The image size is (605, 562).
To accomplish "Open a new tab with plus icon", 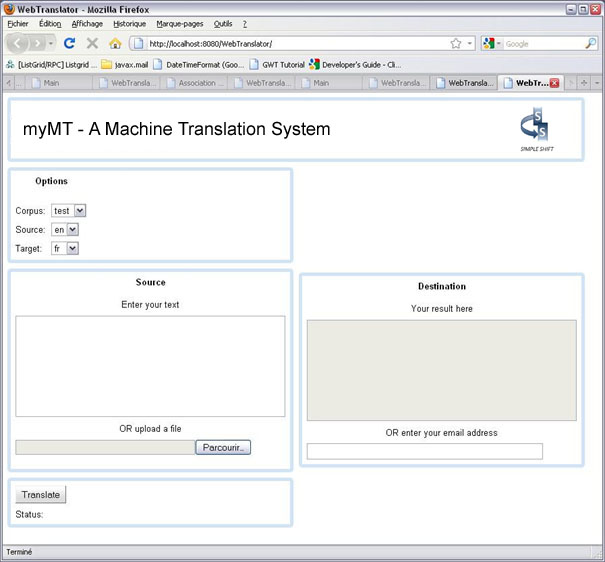I will [584, 83].
